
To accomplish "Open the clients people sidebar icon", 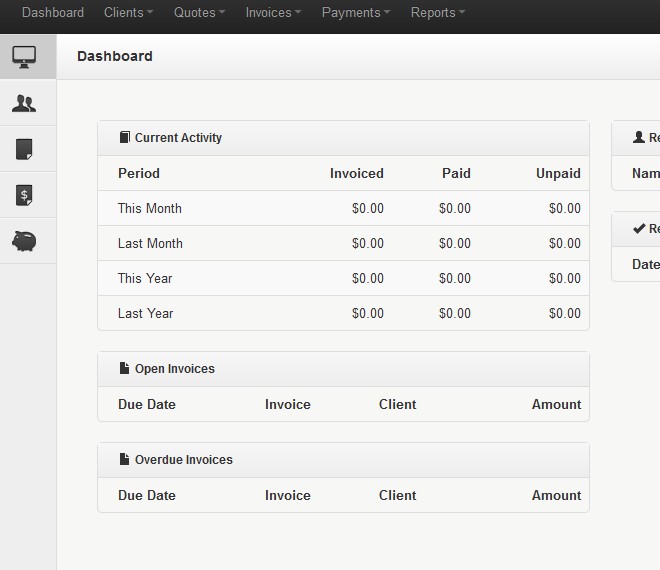I will 25,103.
